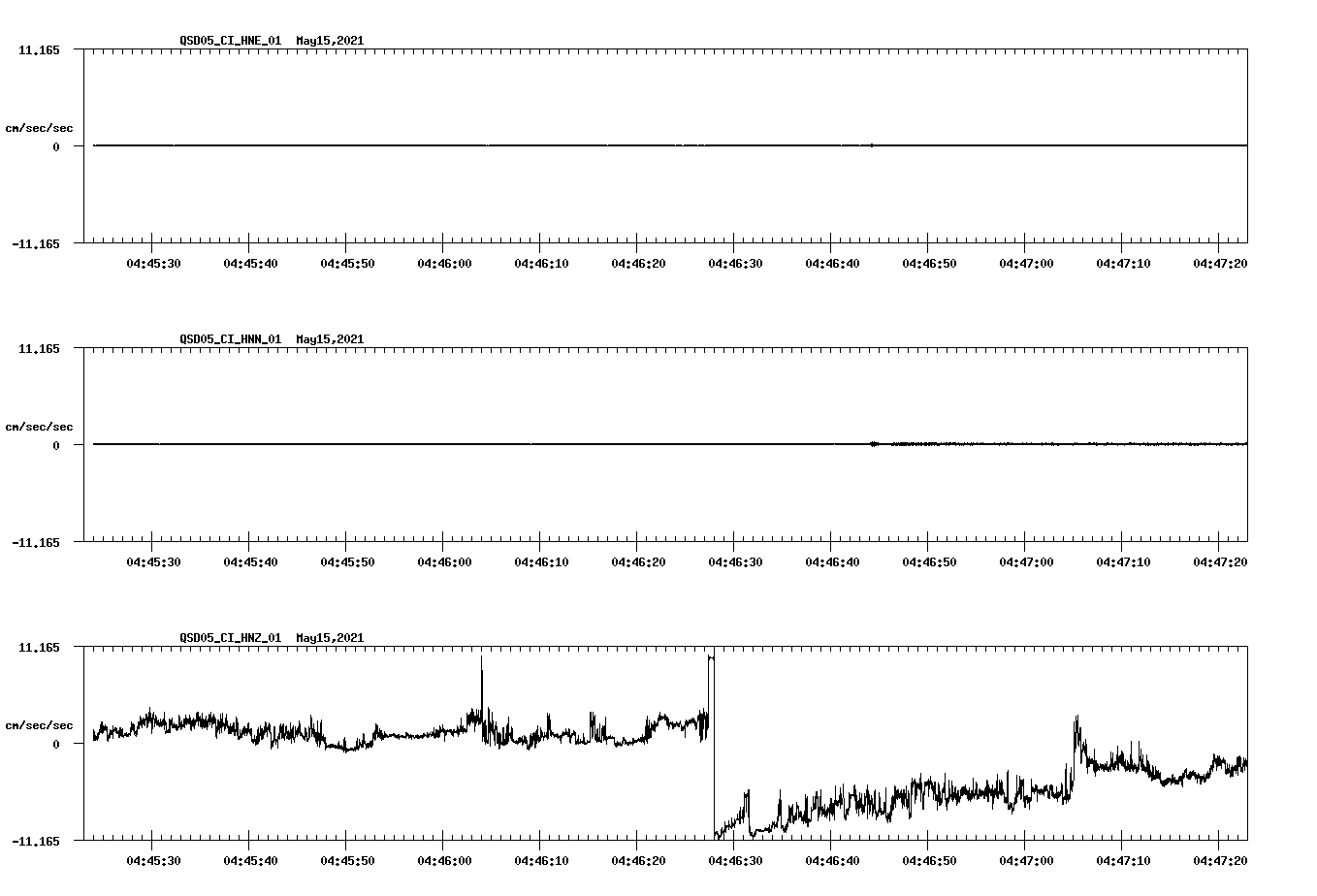Click the 11.165 upper limit on HNE plot
This screenshot has height=896, width=1317.
[39, 49]
